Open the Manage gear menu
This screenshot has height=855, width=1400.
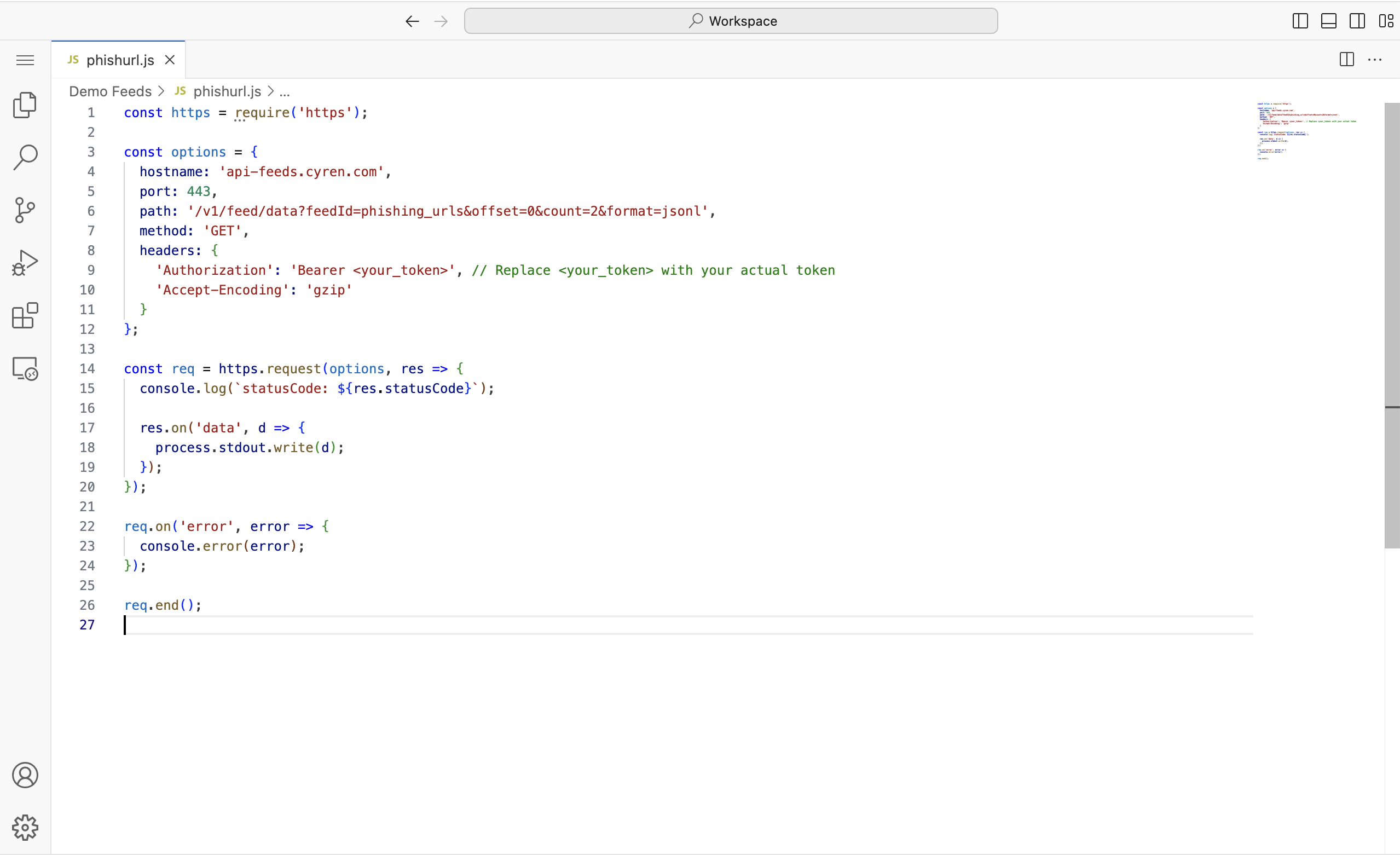point(25,827)
